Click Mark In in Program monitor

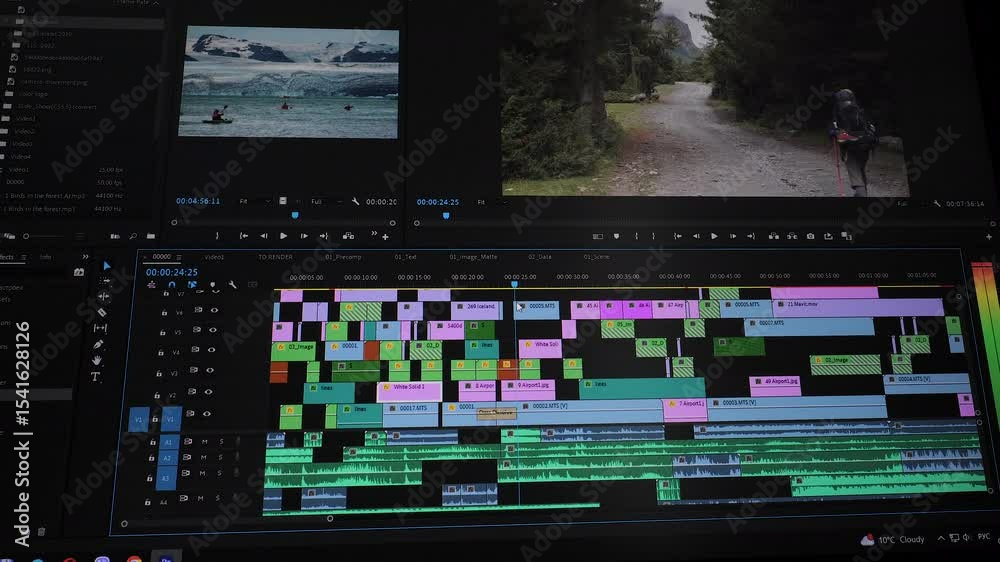tap(636, 236)
